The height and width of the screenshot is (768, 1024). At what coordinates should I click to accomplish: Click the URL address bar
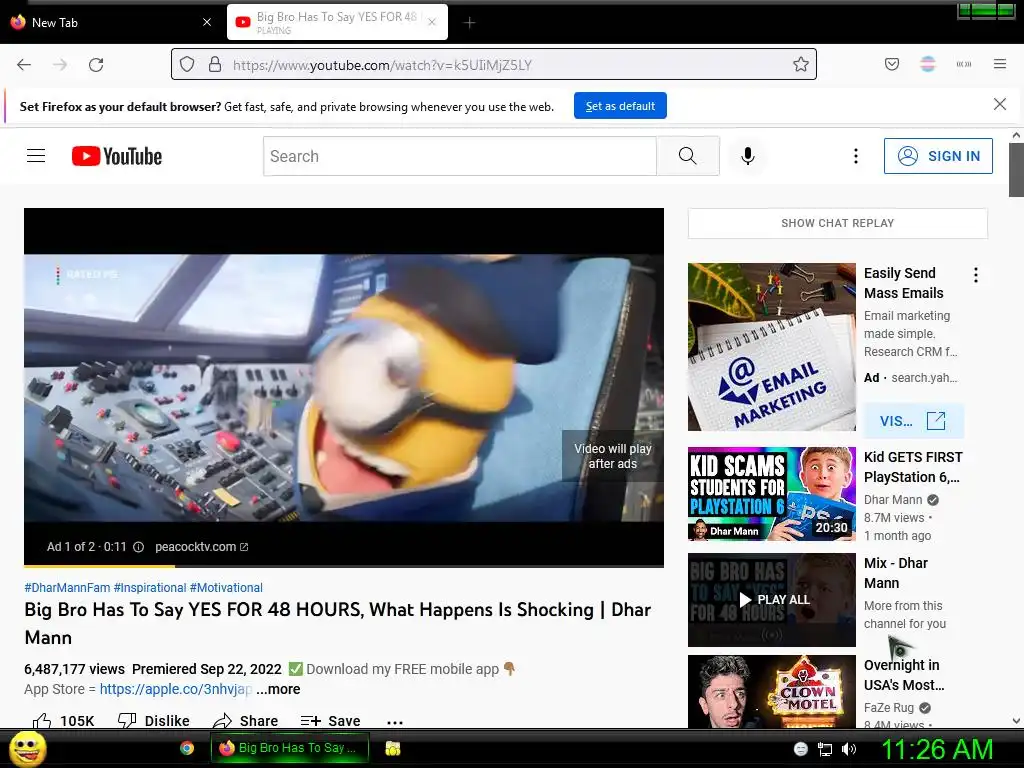coord(494,65)
